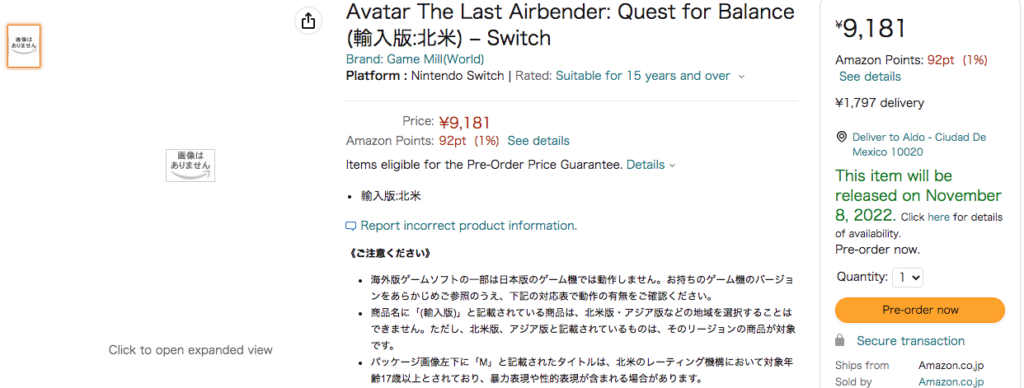Click the share icon above the product image
Screen dimensions: 1024x388
point(308,21)
